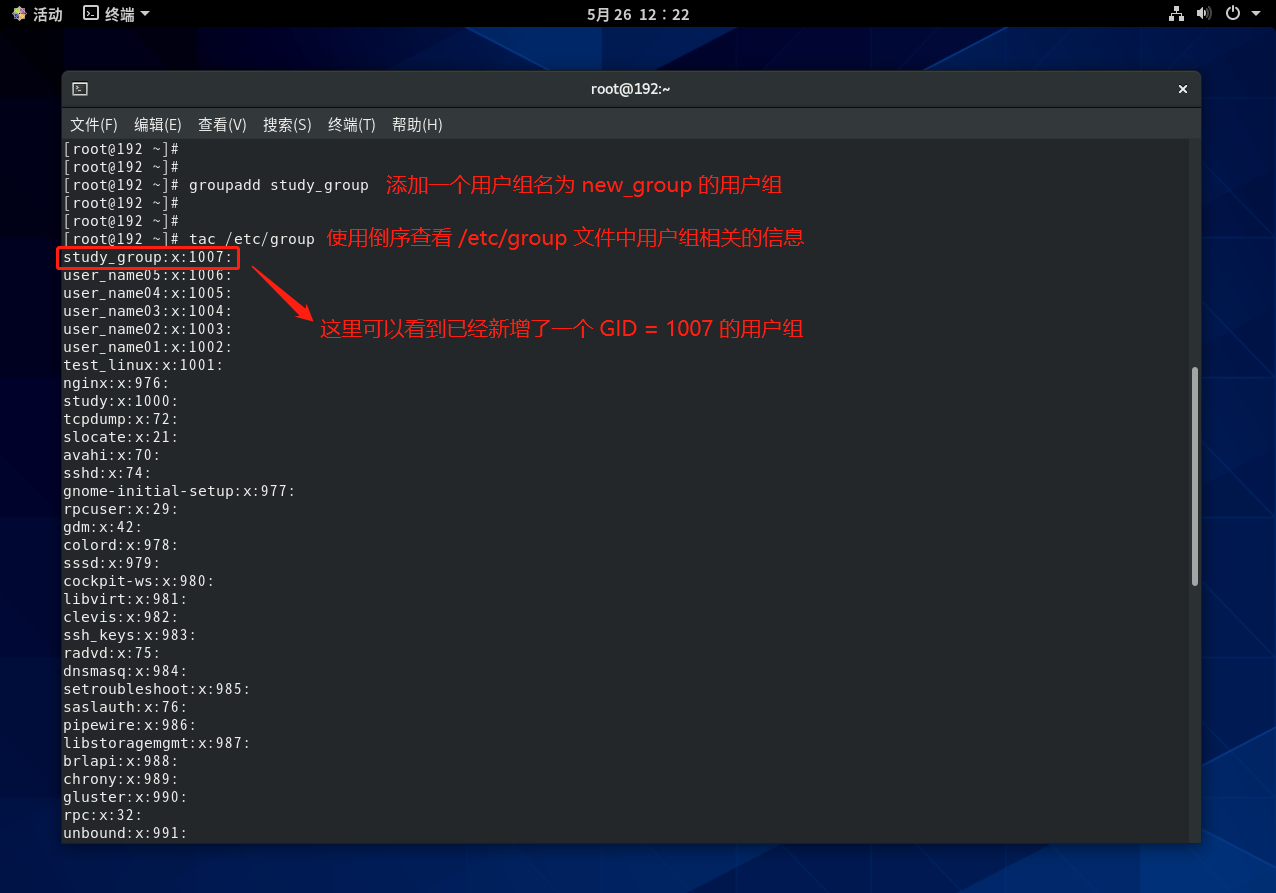The image size is (1276, 893).
Task: Close the root@192 terminal window
Action: pos(1182,89)
